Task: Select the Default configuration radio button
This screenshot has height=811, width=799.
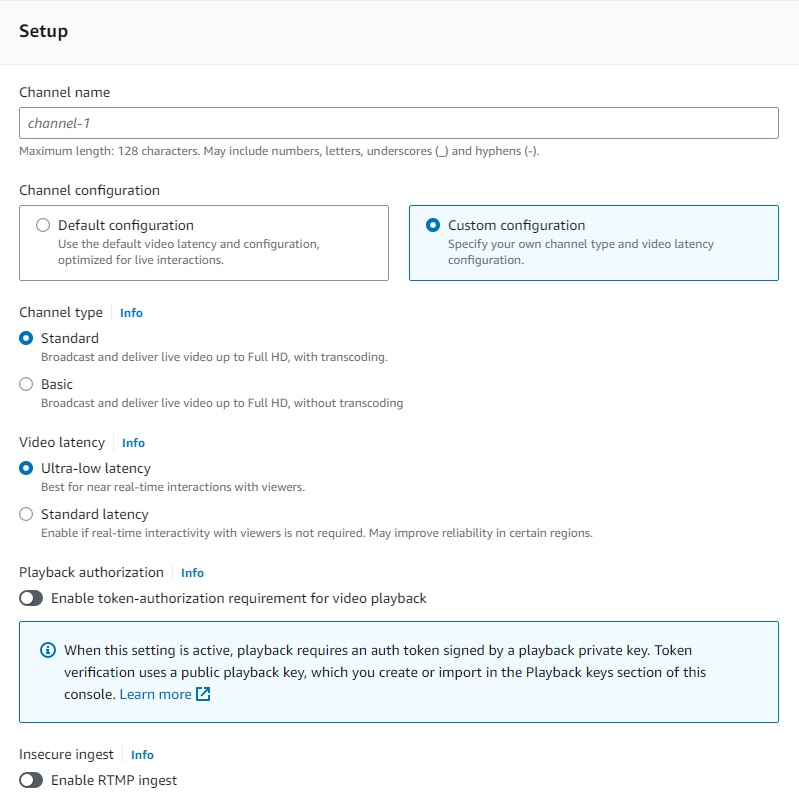Action: click(43, 225)
